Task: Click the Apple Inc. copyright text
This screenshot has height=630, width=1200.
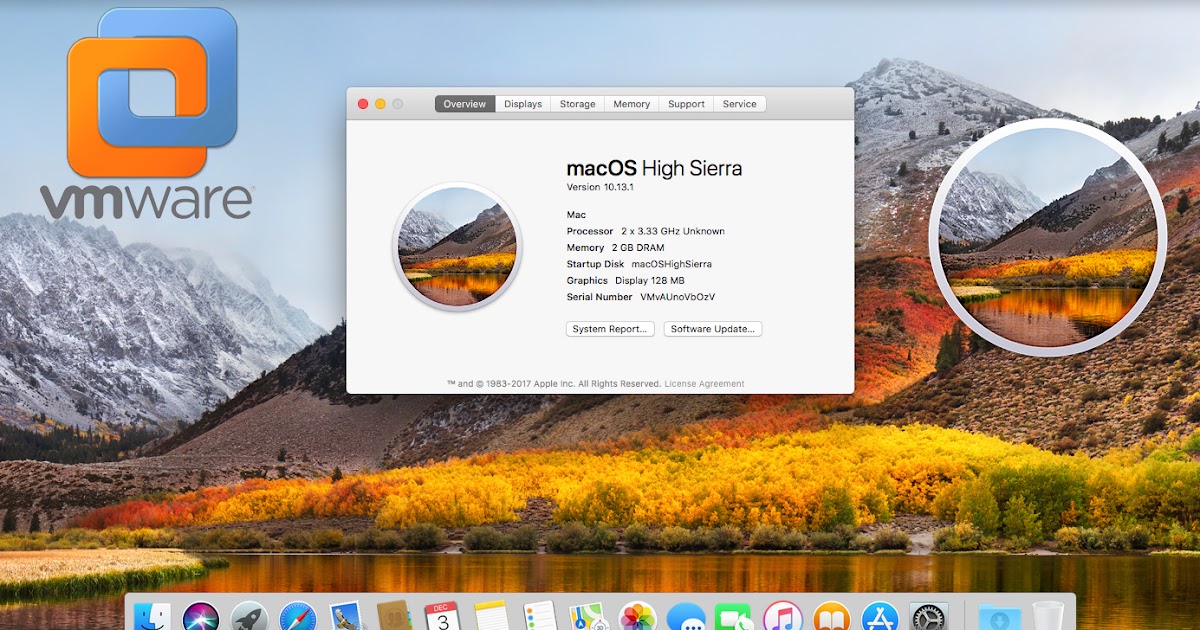Action: (x=554, y=384)
